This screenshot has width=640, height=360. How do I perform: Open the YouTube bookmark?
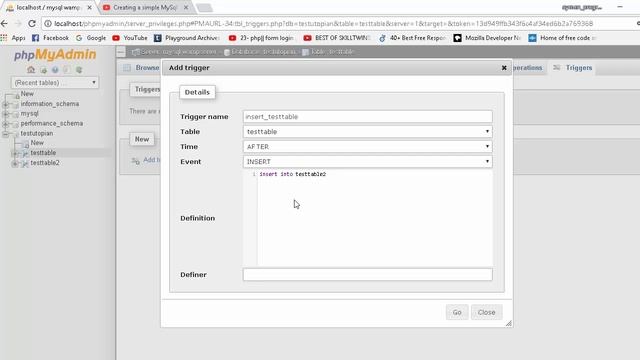click(x=130, y=38)
